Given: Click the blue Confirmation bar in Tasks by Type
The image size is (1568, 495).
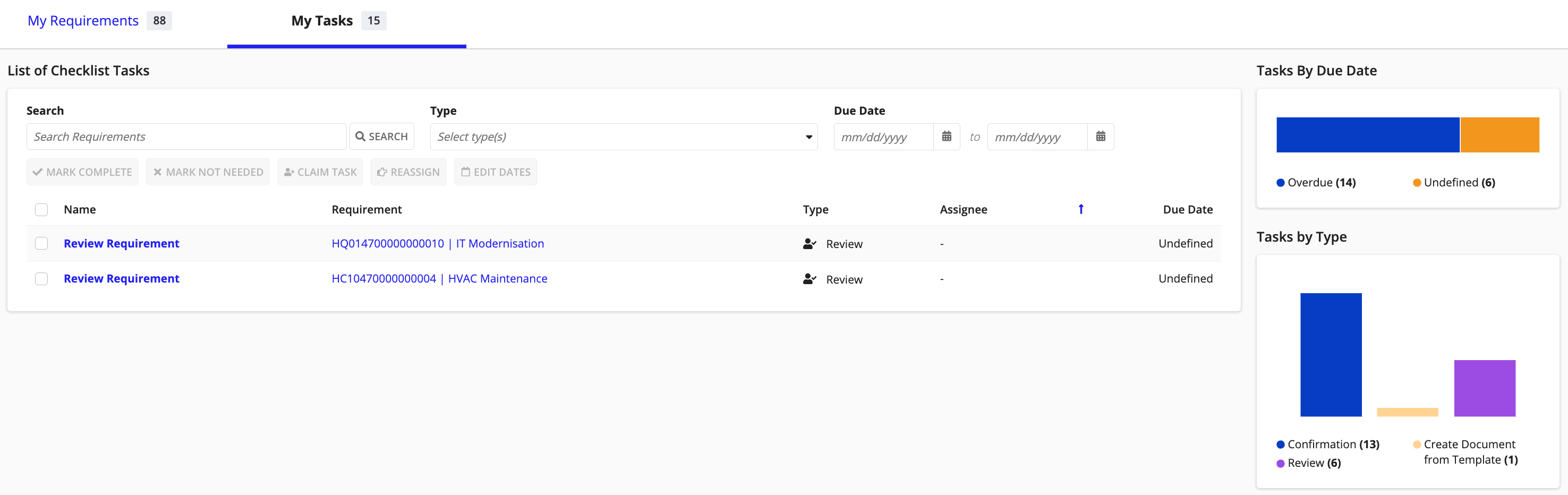Looking at the screenshot, I should click(1331, 355).
